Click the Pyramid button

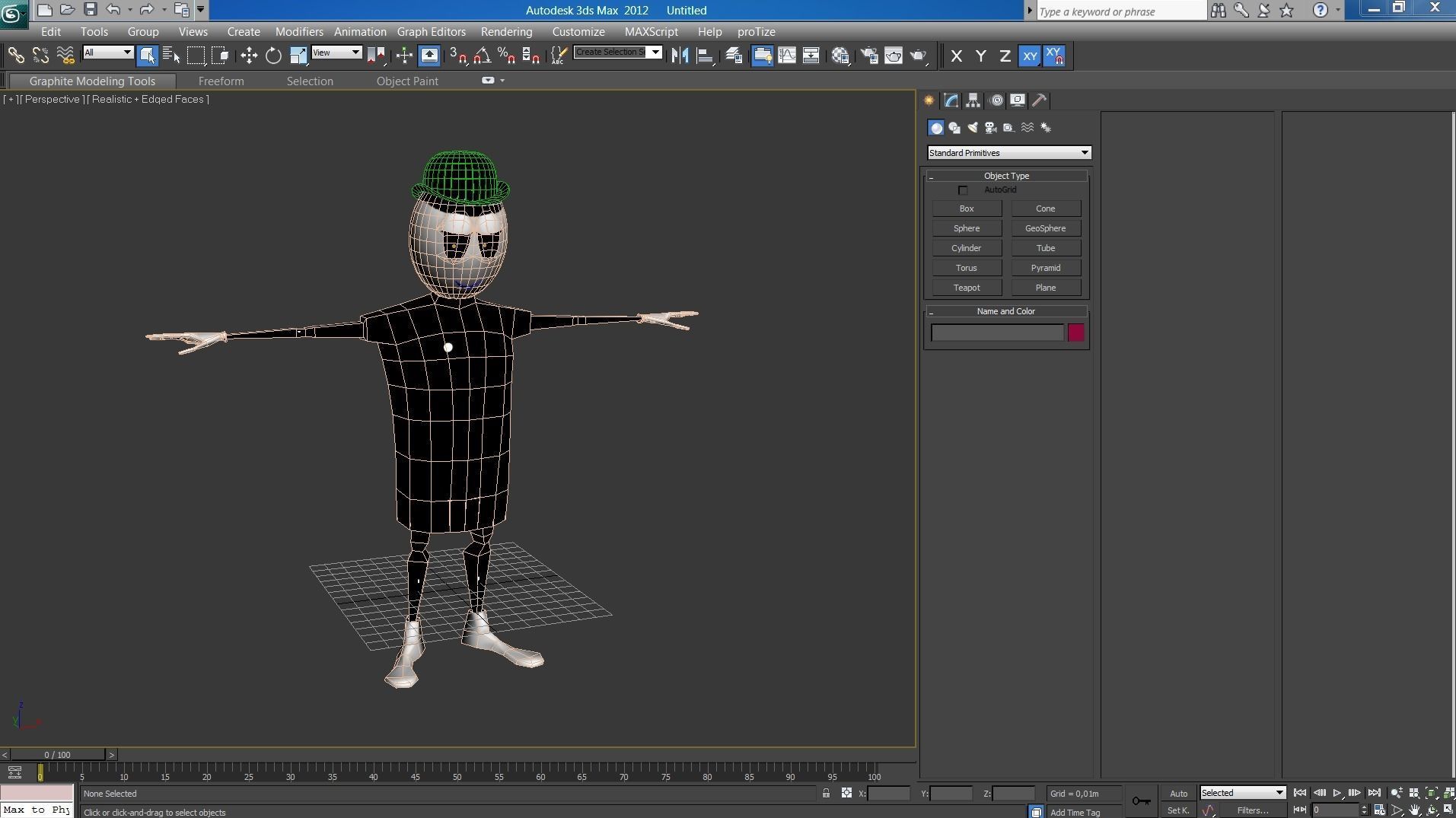pos(1046,268)
